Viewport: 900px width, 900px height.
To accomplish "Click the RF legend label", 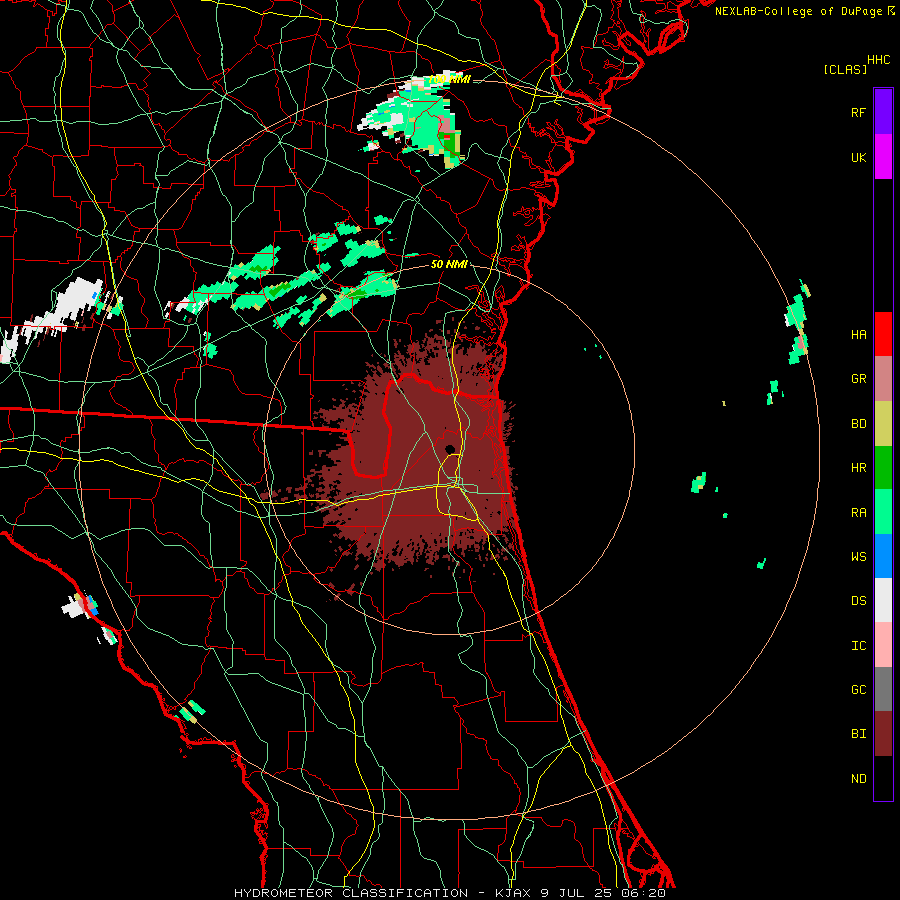I will [858, 112].
